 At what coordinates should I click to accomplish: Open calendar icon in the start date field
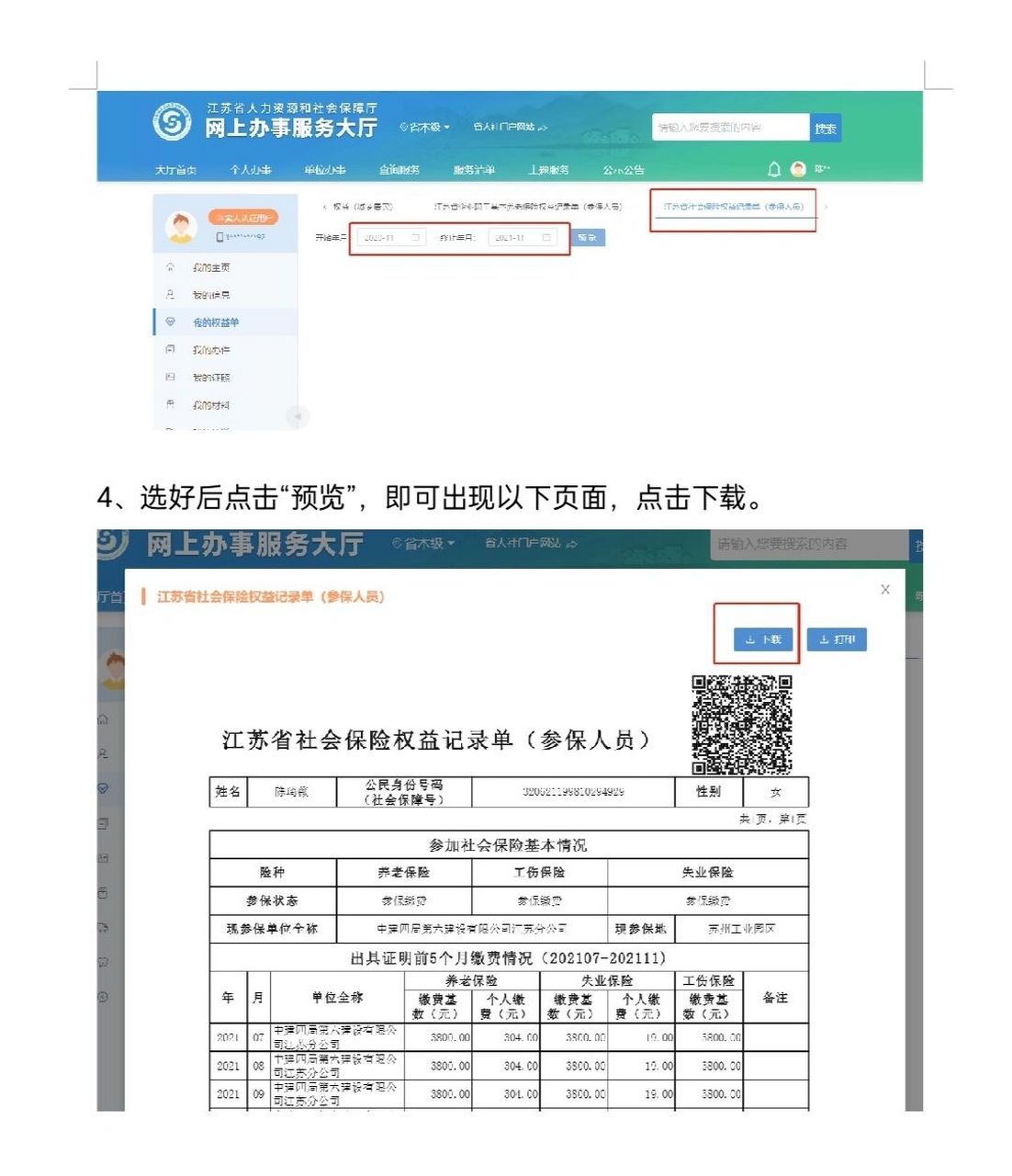[415, 238]
